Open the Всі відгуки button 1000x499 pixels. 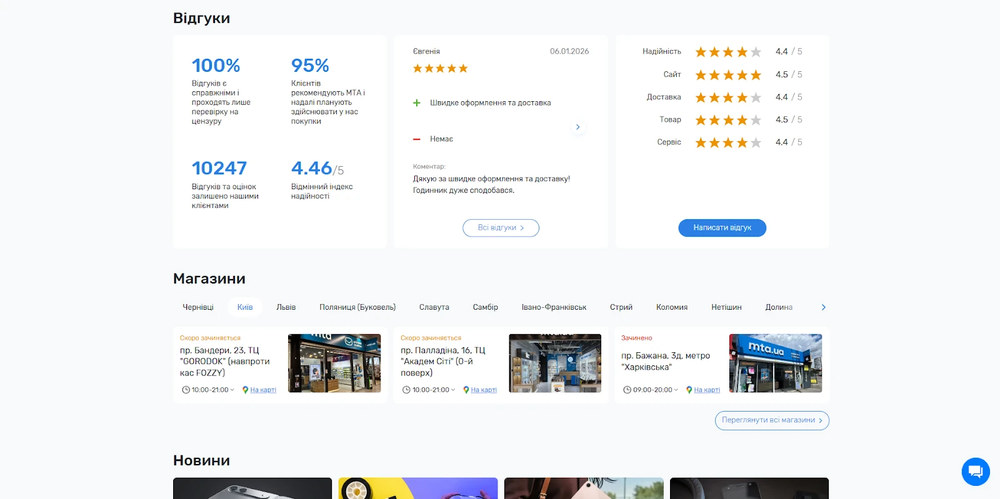500,228
